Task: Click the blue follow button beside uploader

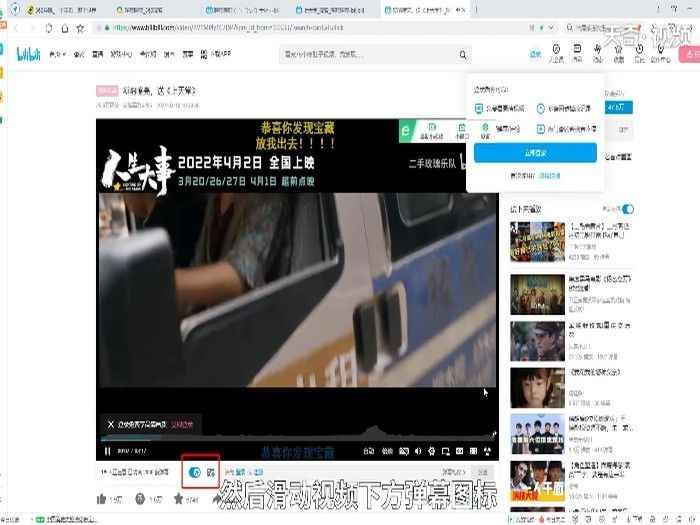Action: click(x=618, y=108)
